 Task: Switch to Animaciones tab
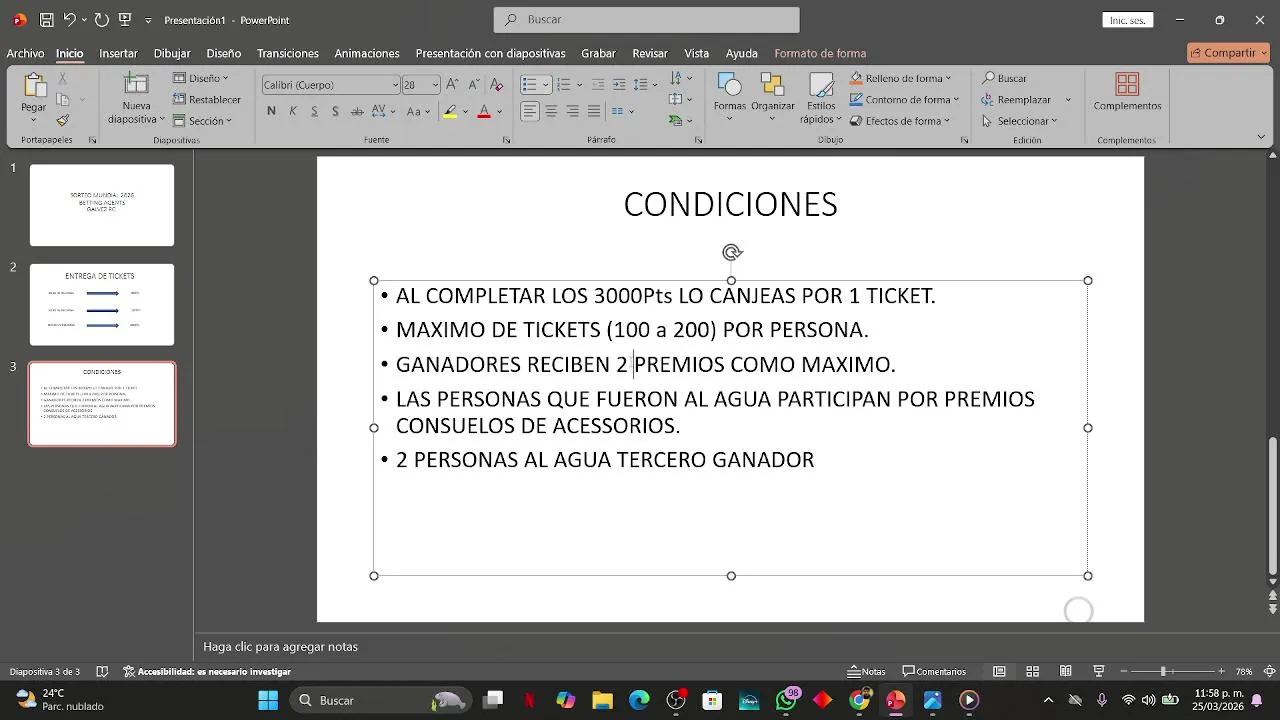click(367, 53)
